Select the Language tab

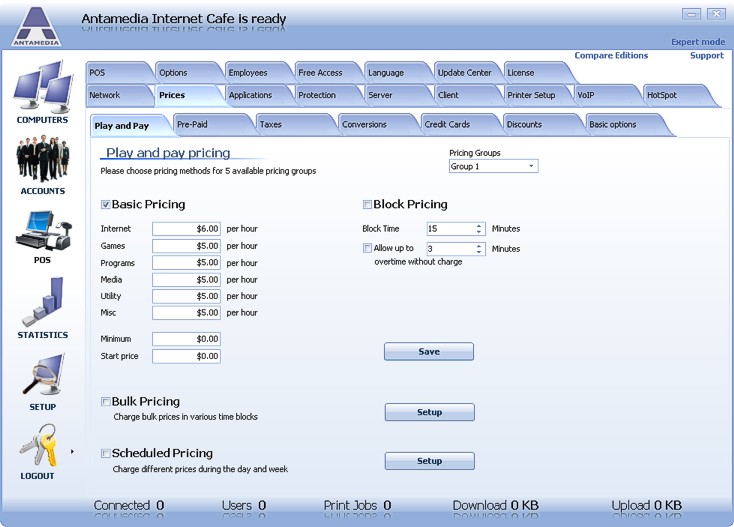pos(396,73)
